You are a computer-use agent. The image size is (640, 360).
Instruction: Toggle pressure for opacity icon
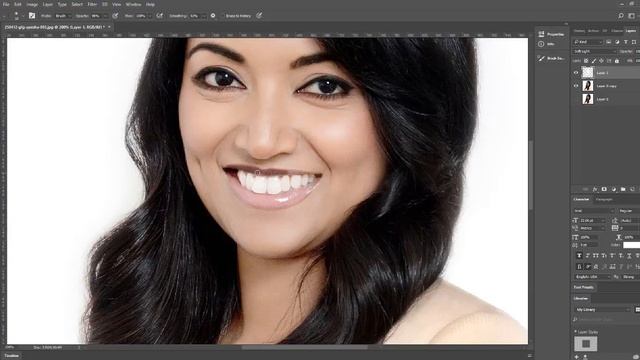tap(116, 16)
